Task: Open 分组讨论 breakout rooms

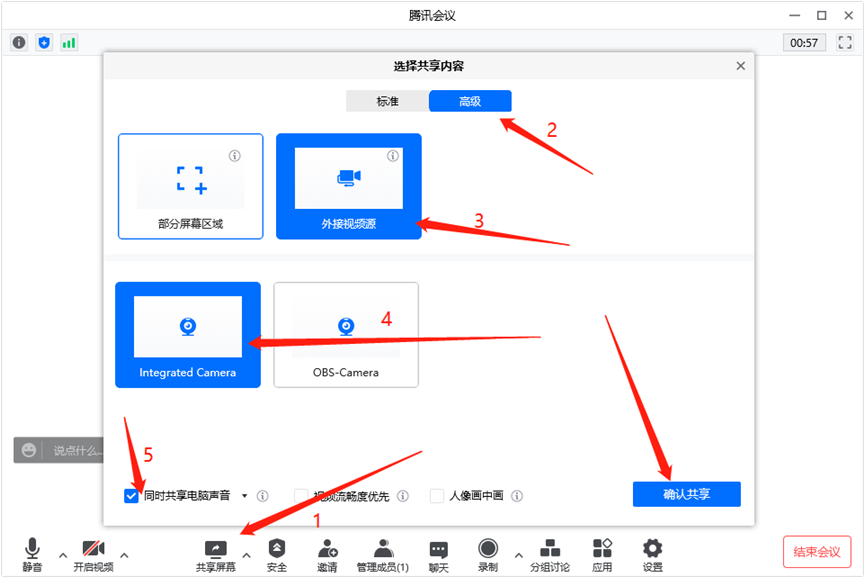Action: click(549, 555)
